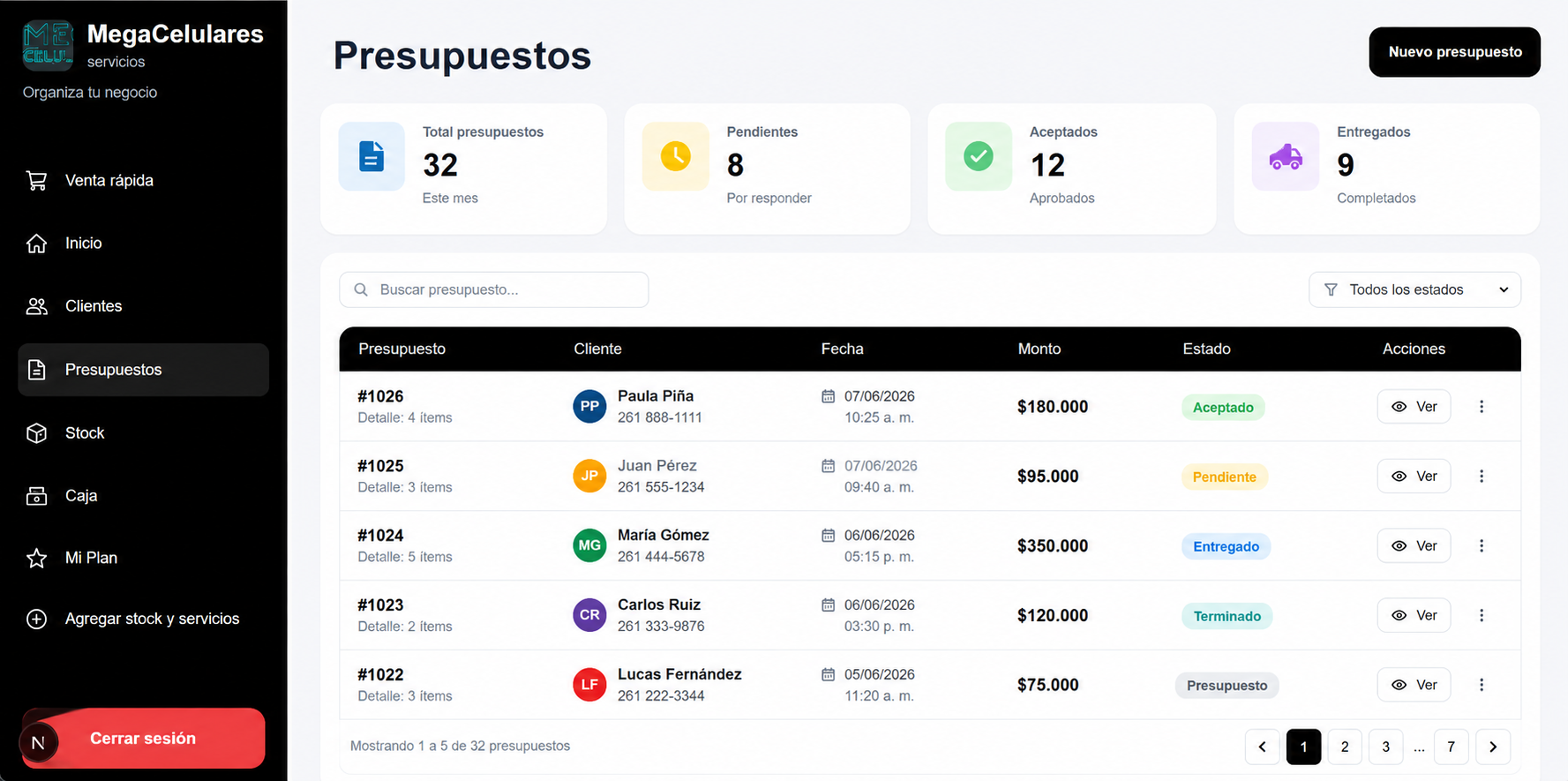Click the CR avatar of Carlos Ruiz
1568x781 pixels.
click(x=589, y=615)
